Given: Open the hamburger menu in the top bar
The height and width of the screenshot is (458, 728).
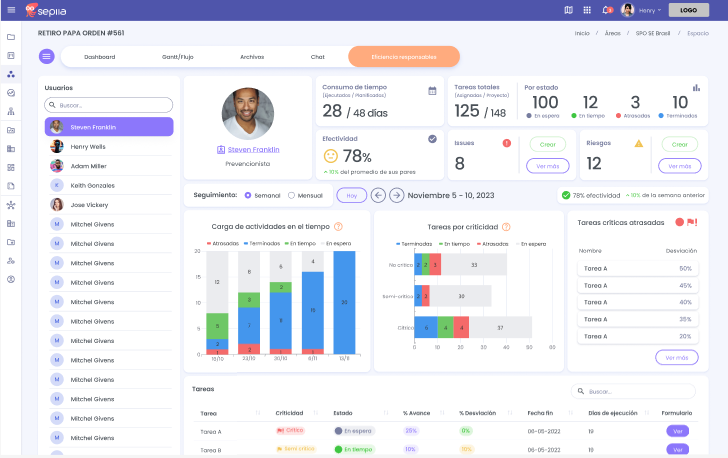Looking at the screenshot, I should (x=11, y=10).
